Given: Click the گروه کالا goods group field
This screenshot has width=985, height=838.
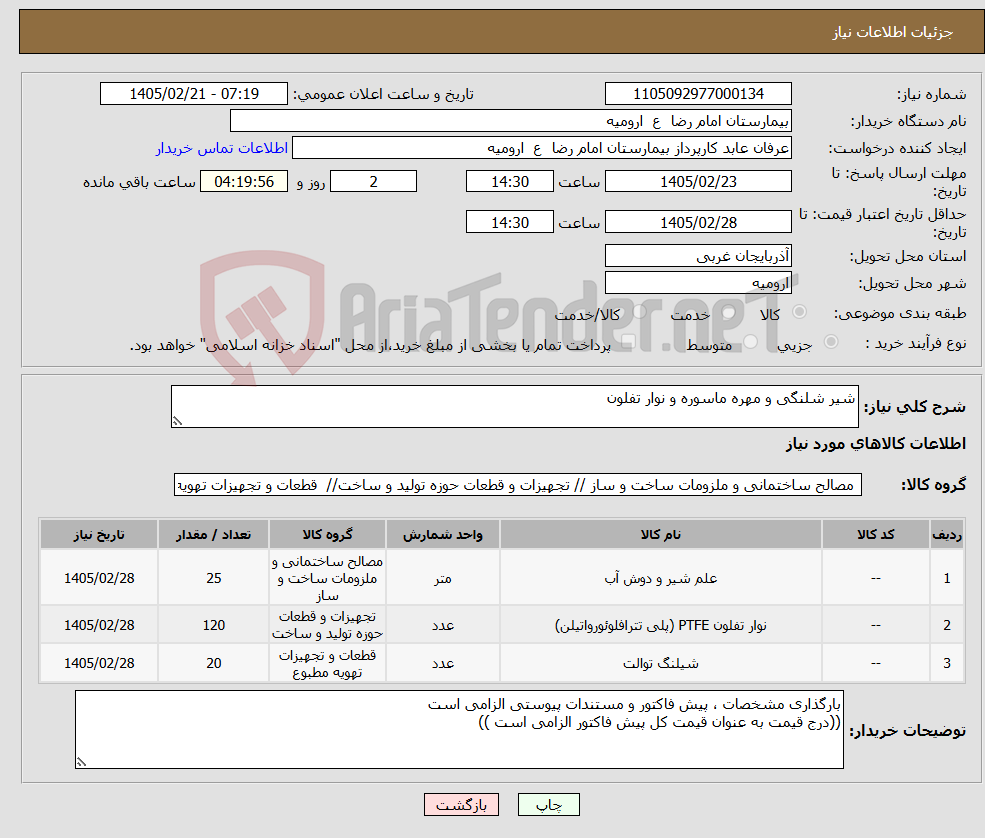Looking at the screenshot, I should [x=518, y=485].
